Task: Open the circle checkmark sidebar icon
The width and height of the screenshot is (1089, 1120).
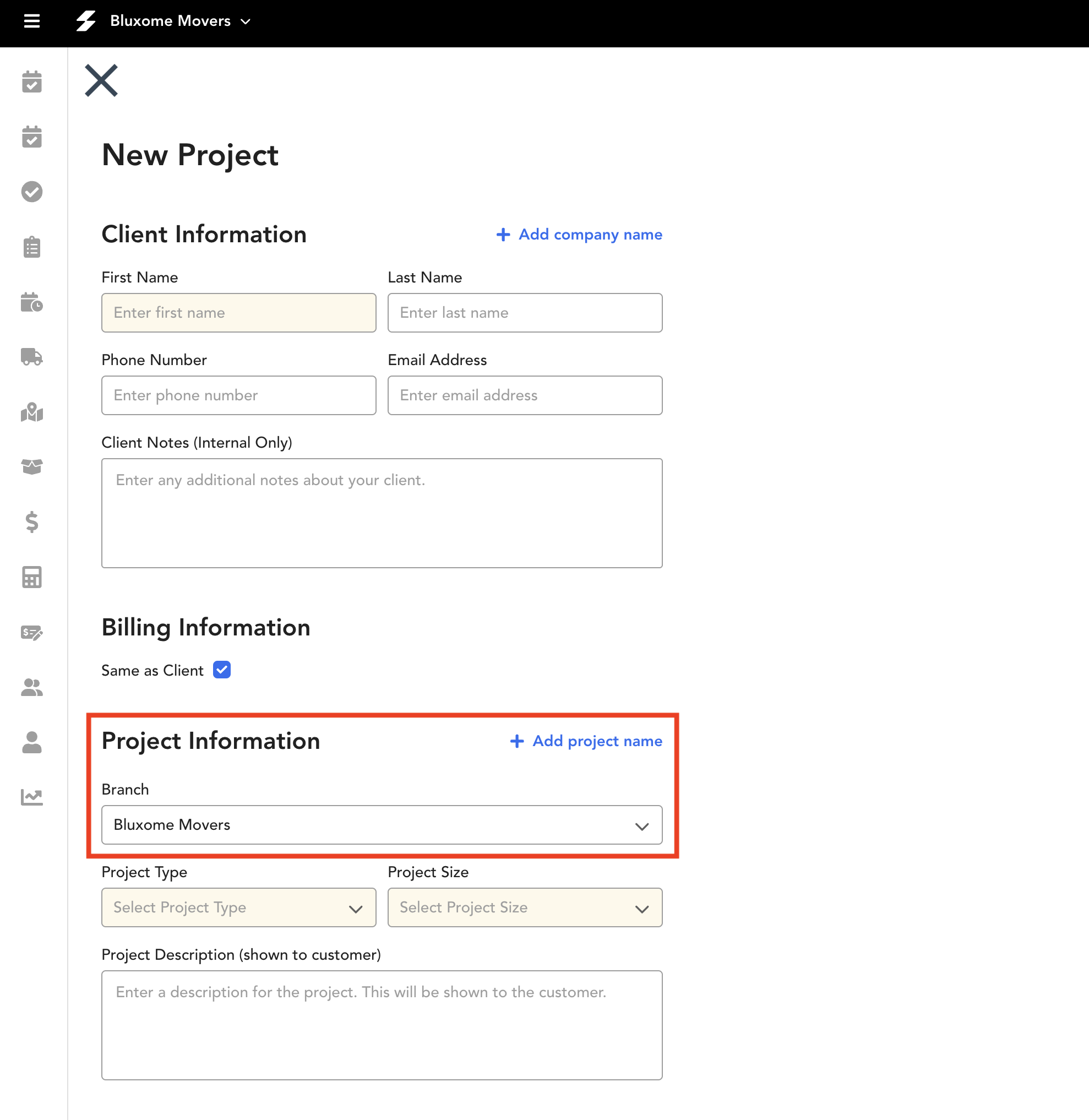Action: click(x=32, y=192)
